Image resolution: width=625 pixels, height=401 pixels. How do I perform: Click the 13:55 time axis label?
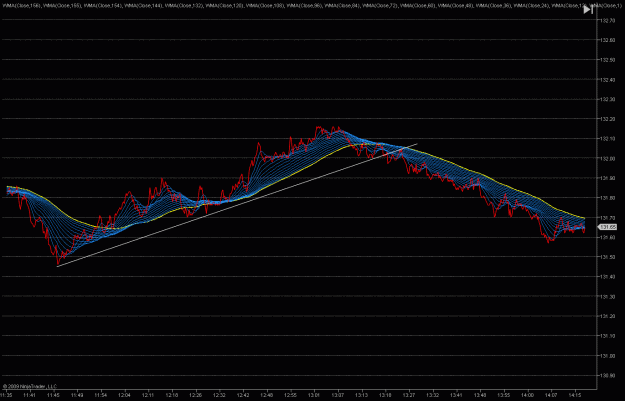pyautogui.click(x=504, y=395)
